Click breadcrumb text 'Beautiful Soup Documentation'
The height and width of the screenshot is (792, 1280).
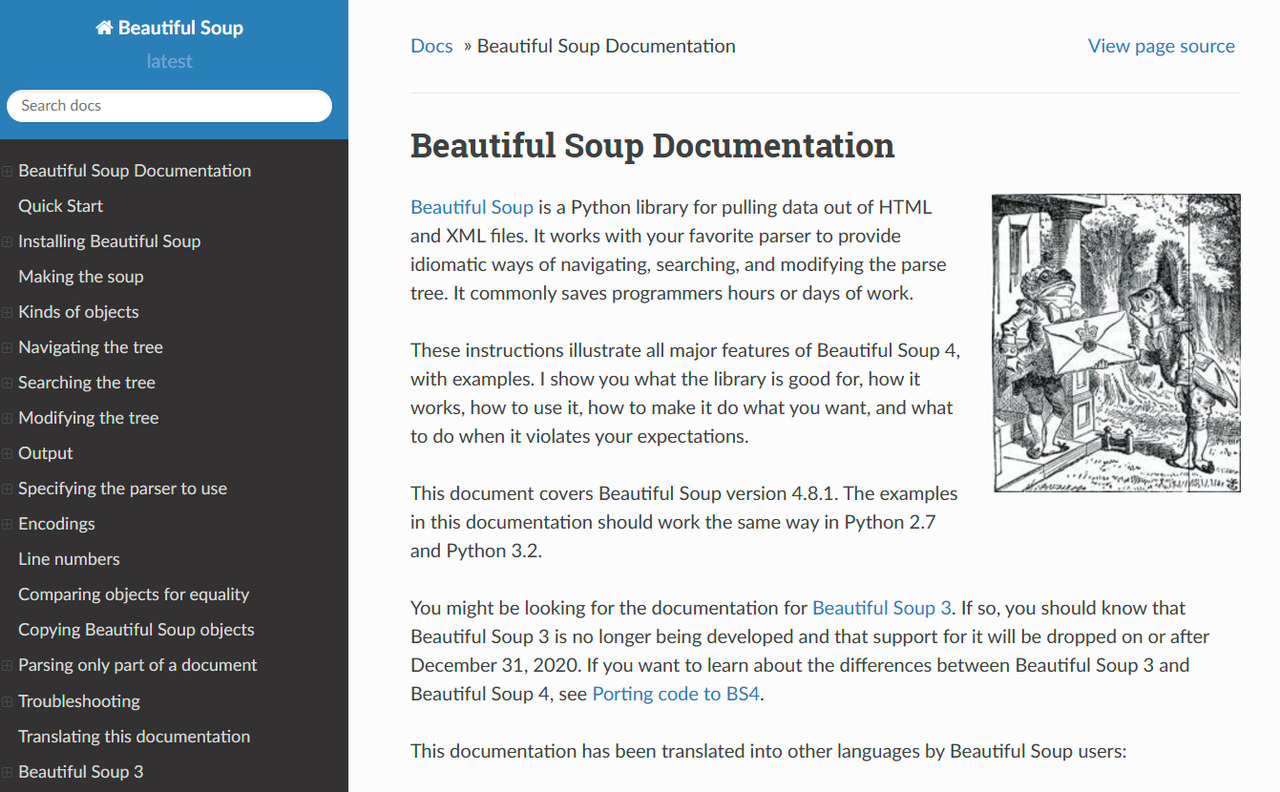click(x=606, y=46)
